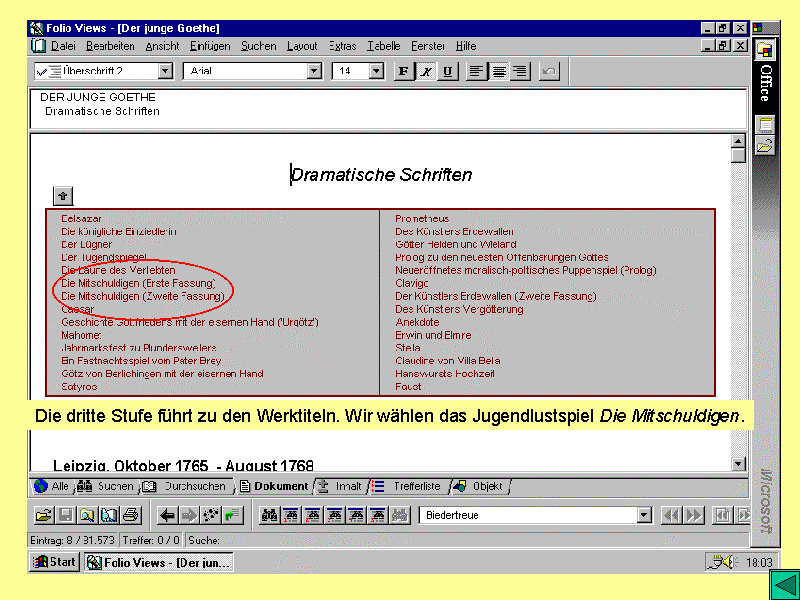Click the binoculars search icon in toolbar
800x600 pixels.
click(x=269, y=516)
